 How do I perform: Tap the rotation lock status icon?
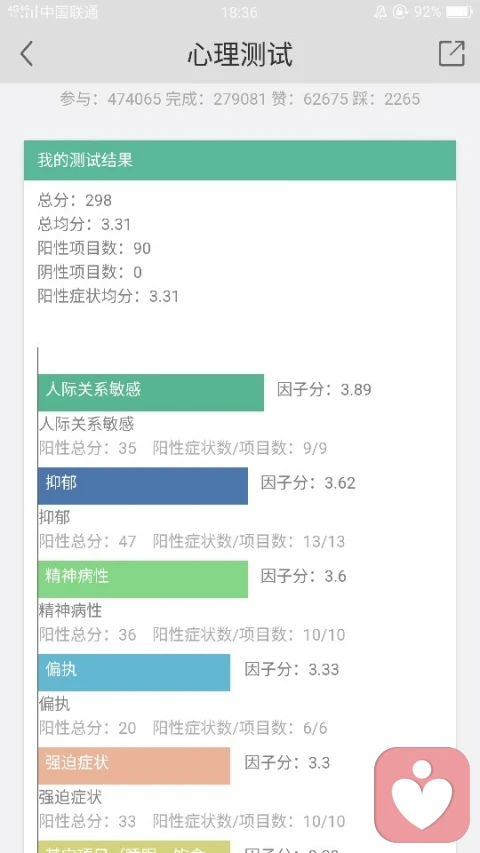[400, 12]
